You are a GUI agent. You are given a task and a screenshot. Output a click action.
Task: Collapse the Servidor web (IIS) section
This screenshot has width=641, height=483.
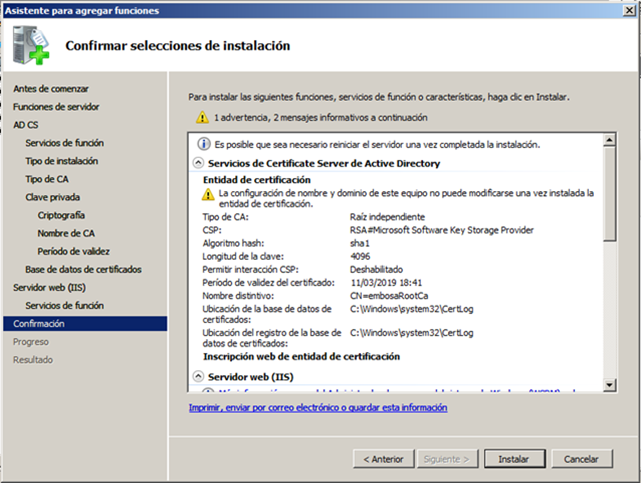click(x=197, y=376)
